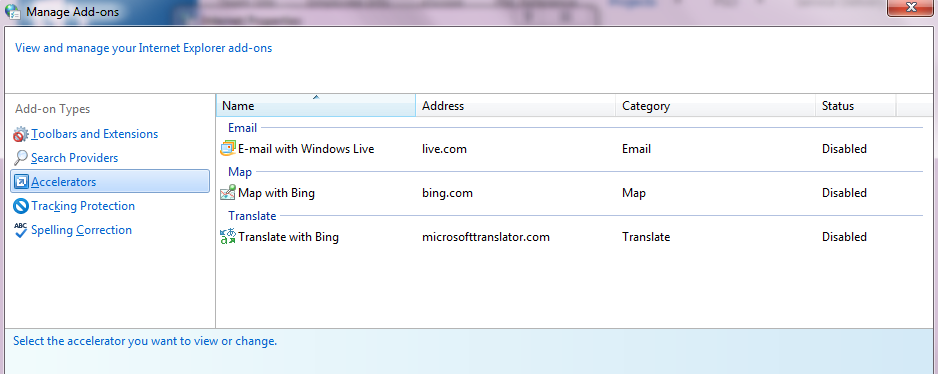Click Map category cell in Bing row

[634, 193]
